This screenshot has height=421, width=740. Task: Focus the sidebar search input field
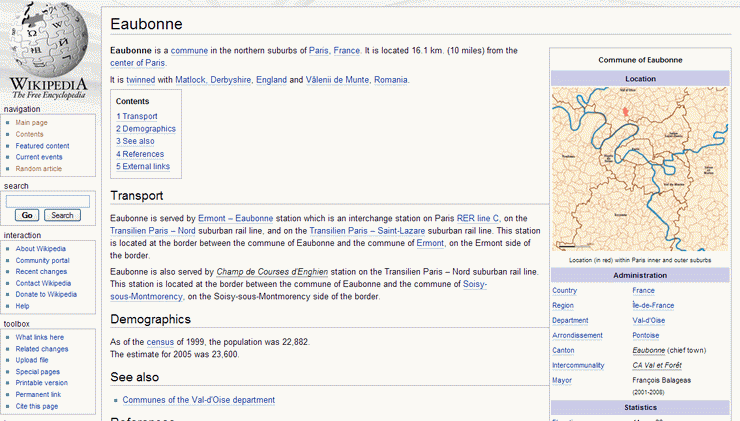48,202
